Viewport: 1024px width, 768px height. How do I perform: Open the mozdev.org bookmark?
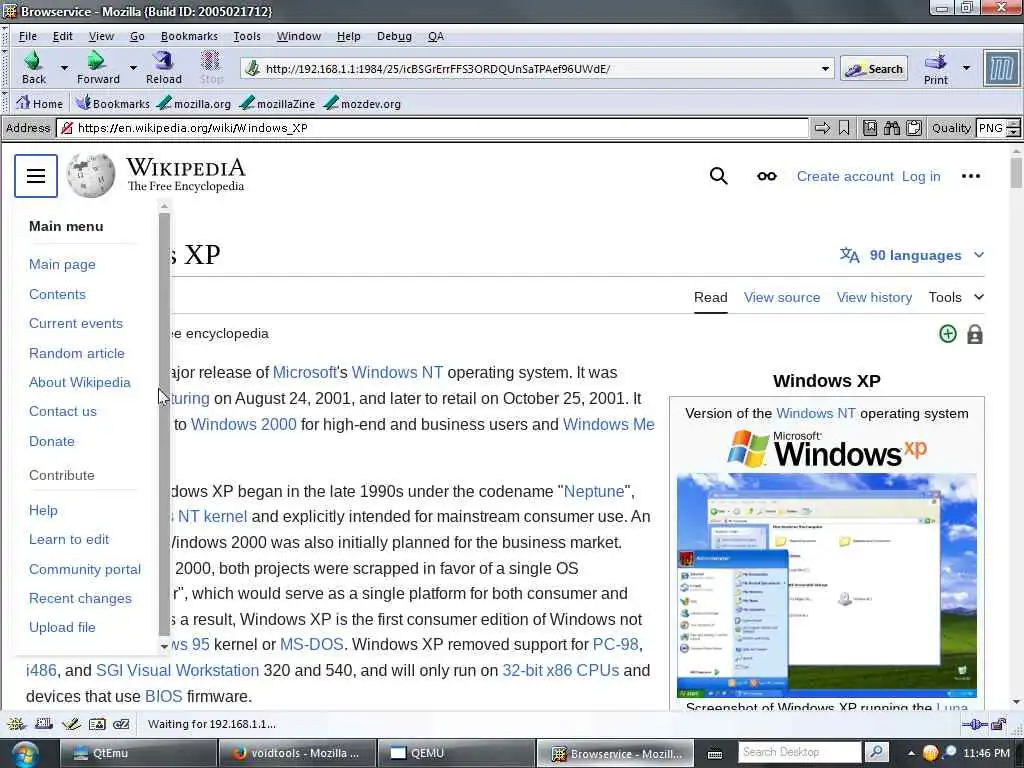(362, 103)
